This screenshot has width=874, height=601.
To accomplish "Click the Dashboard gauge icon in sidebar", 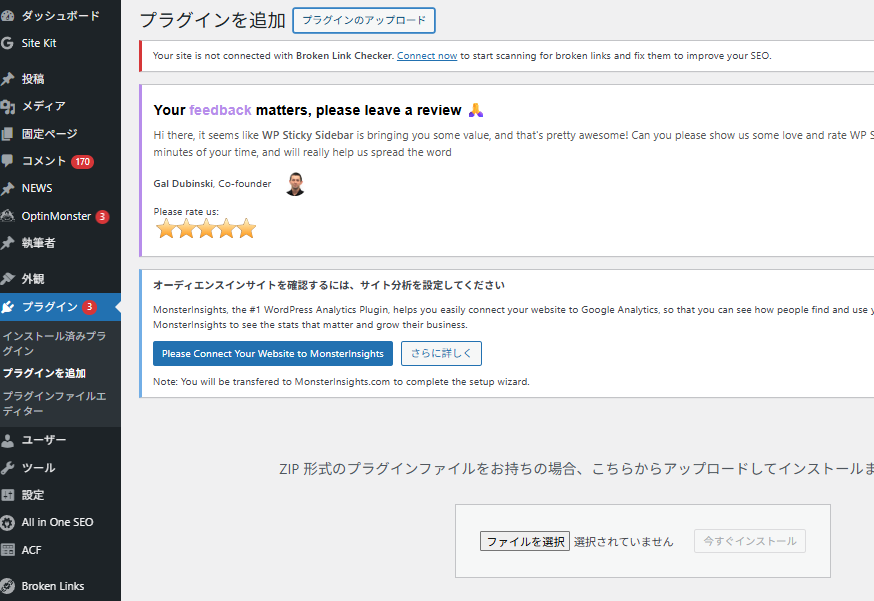I will tap(8, 16).
